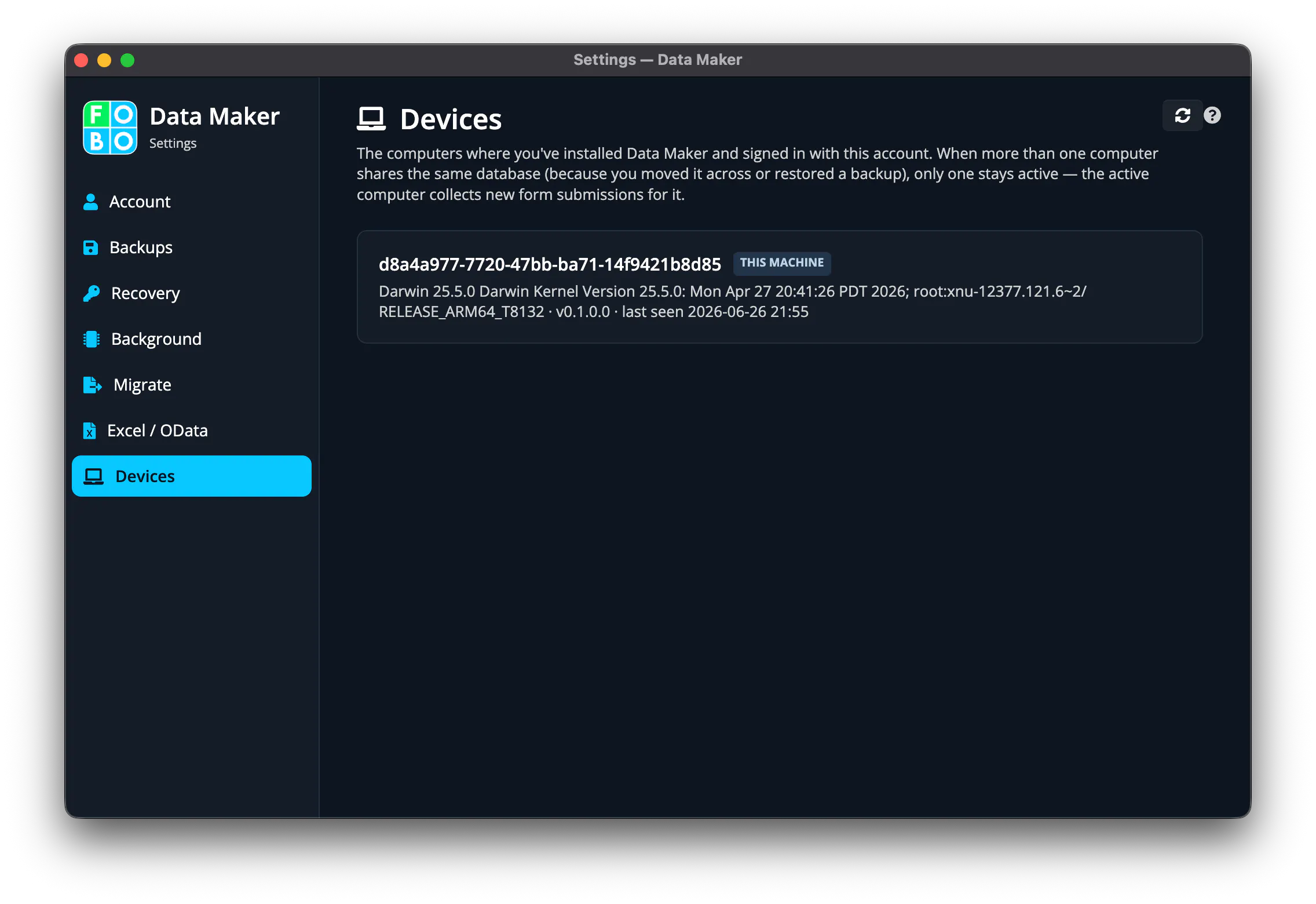This screenshot has height=904, width=1316.
Task: Click the THIS MACHINE badge
Action: [782, 263]
